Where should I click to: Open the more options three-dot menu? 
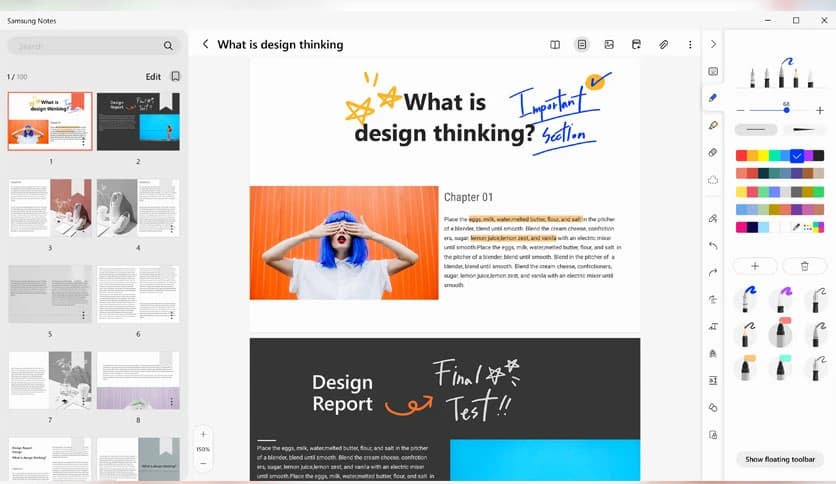[690, 45]
